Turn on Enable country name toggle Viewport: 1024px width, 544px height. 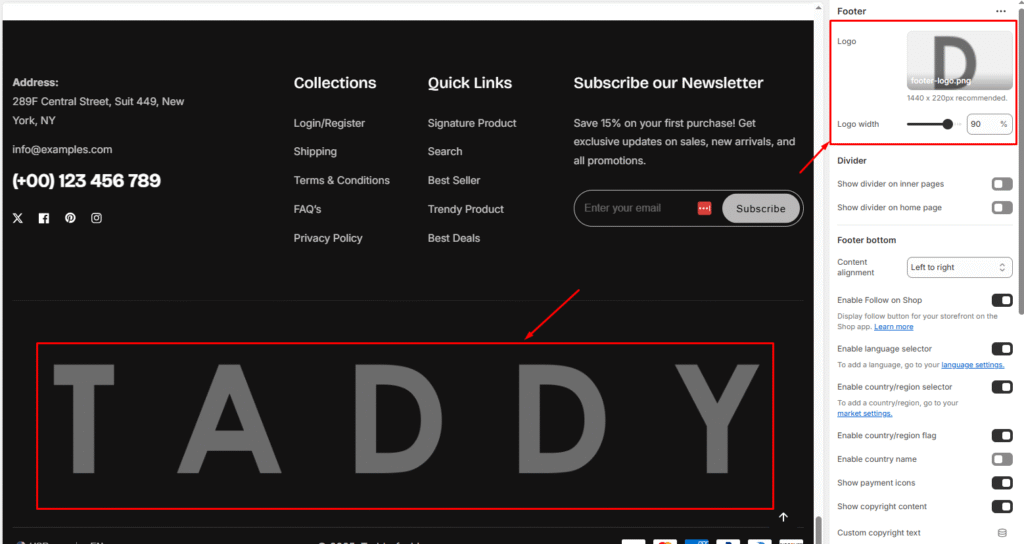pos(1001,459)
